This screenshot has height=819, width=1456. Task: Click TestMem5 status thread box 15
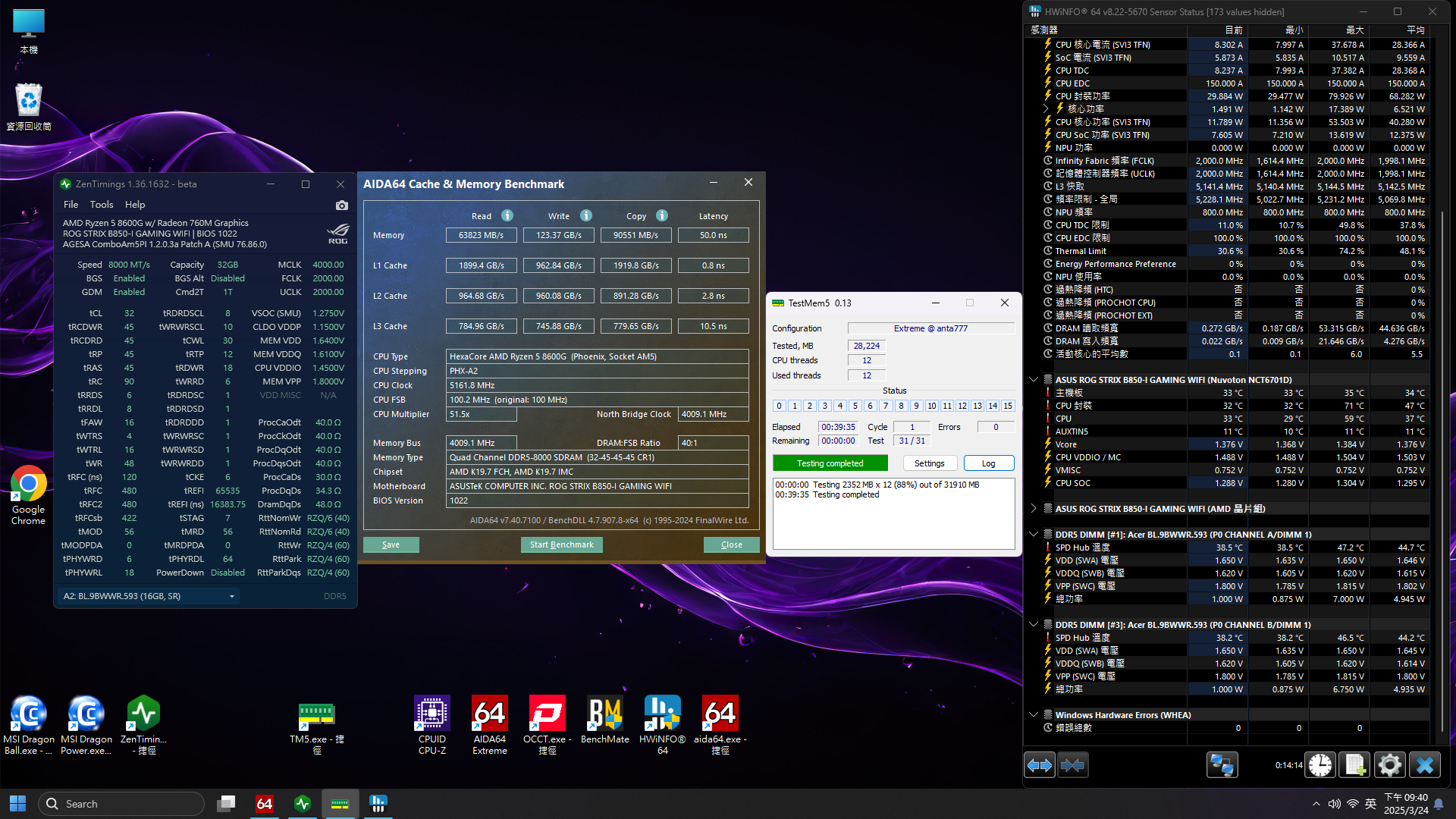click(1008, 406)
